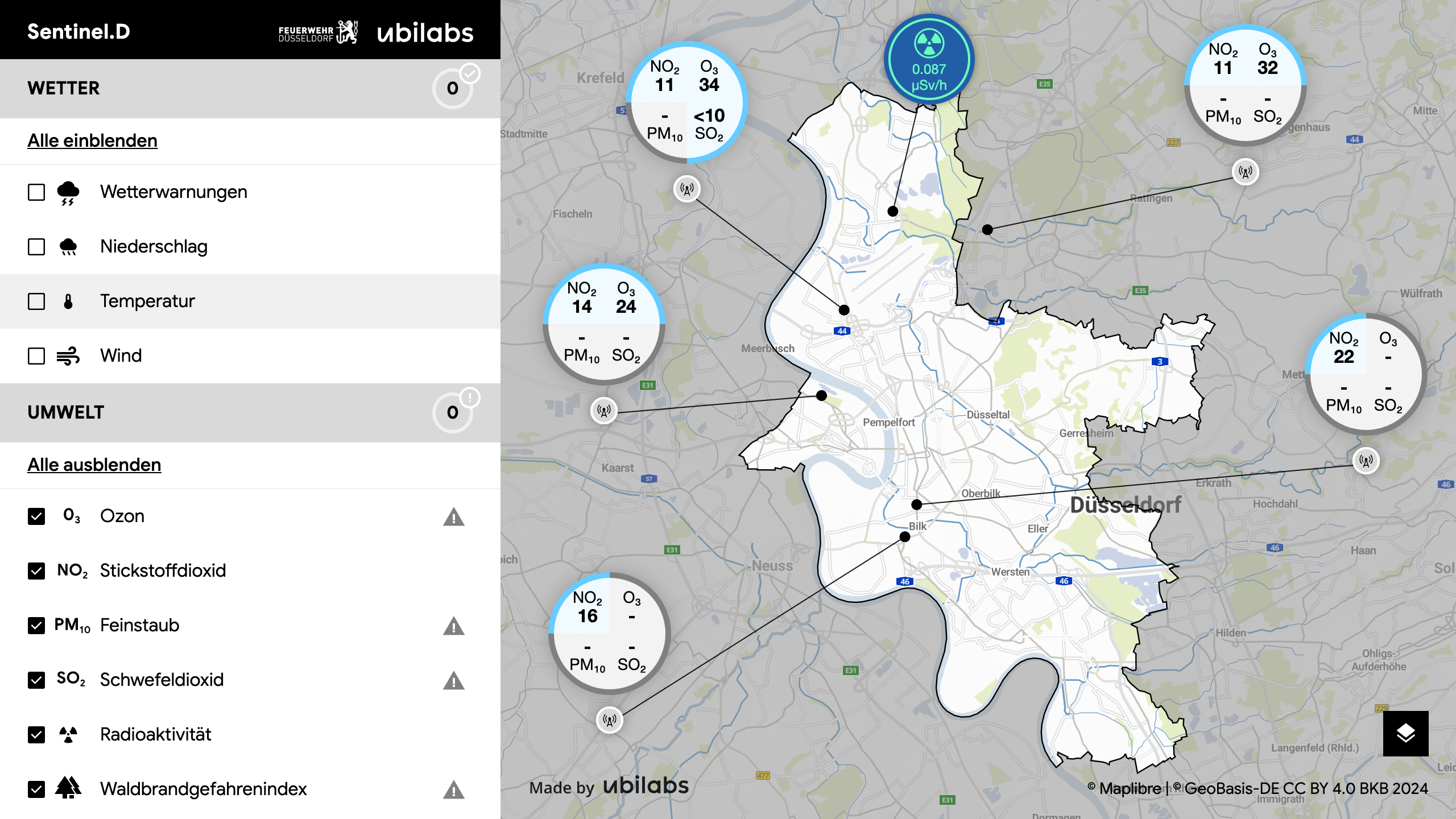Select the Niederschlag list item

point(154,246)
